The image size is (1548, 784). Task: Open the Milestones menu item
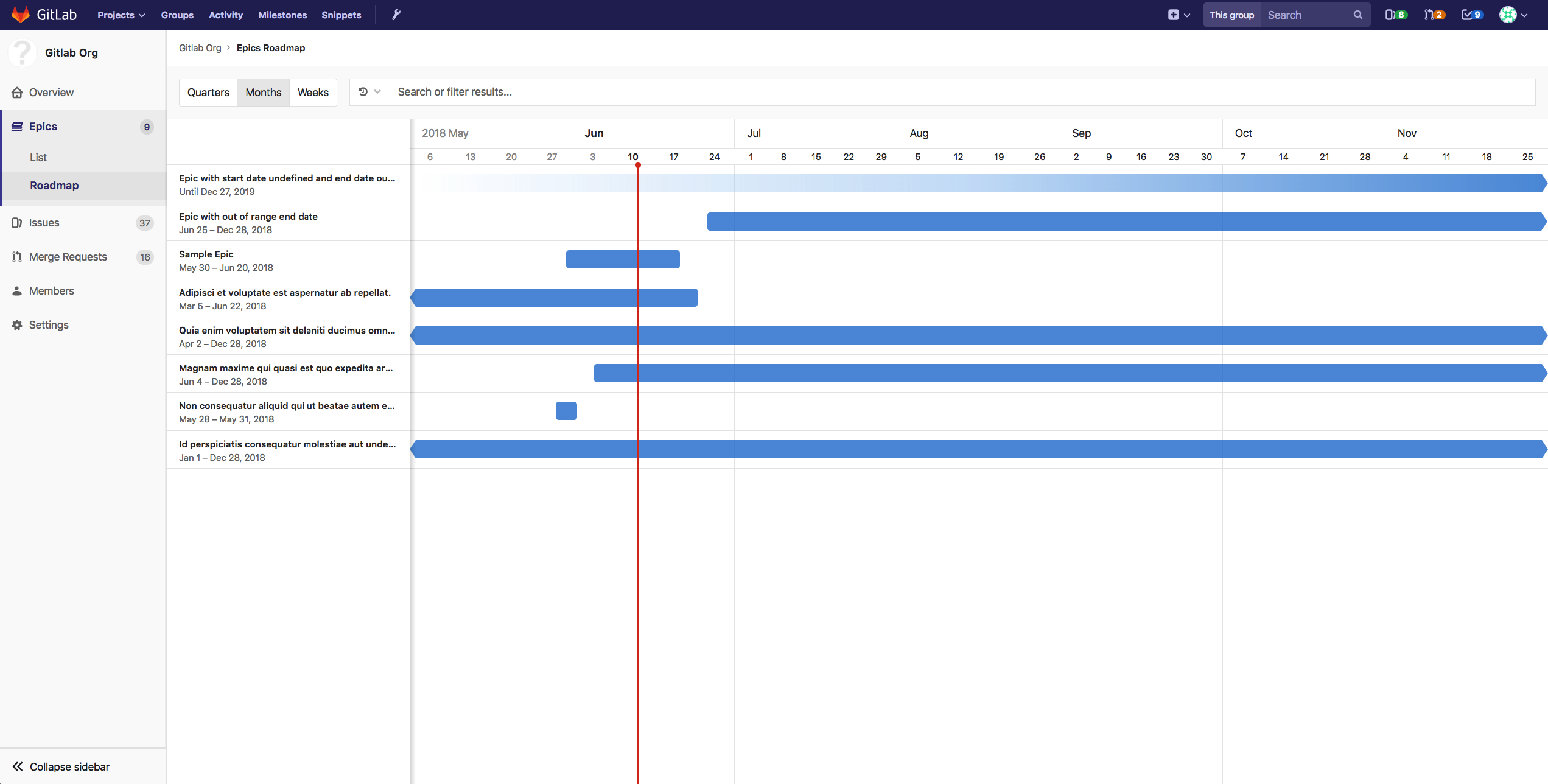click(x=282, y=15)
